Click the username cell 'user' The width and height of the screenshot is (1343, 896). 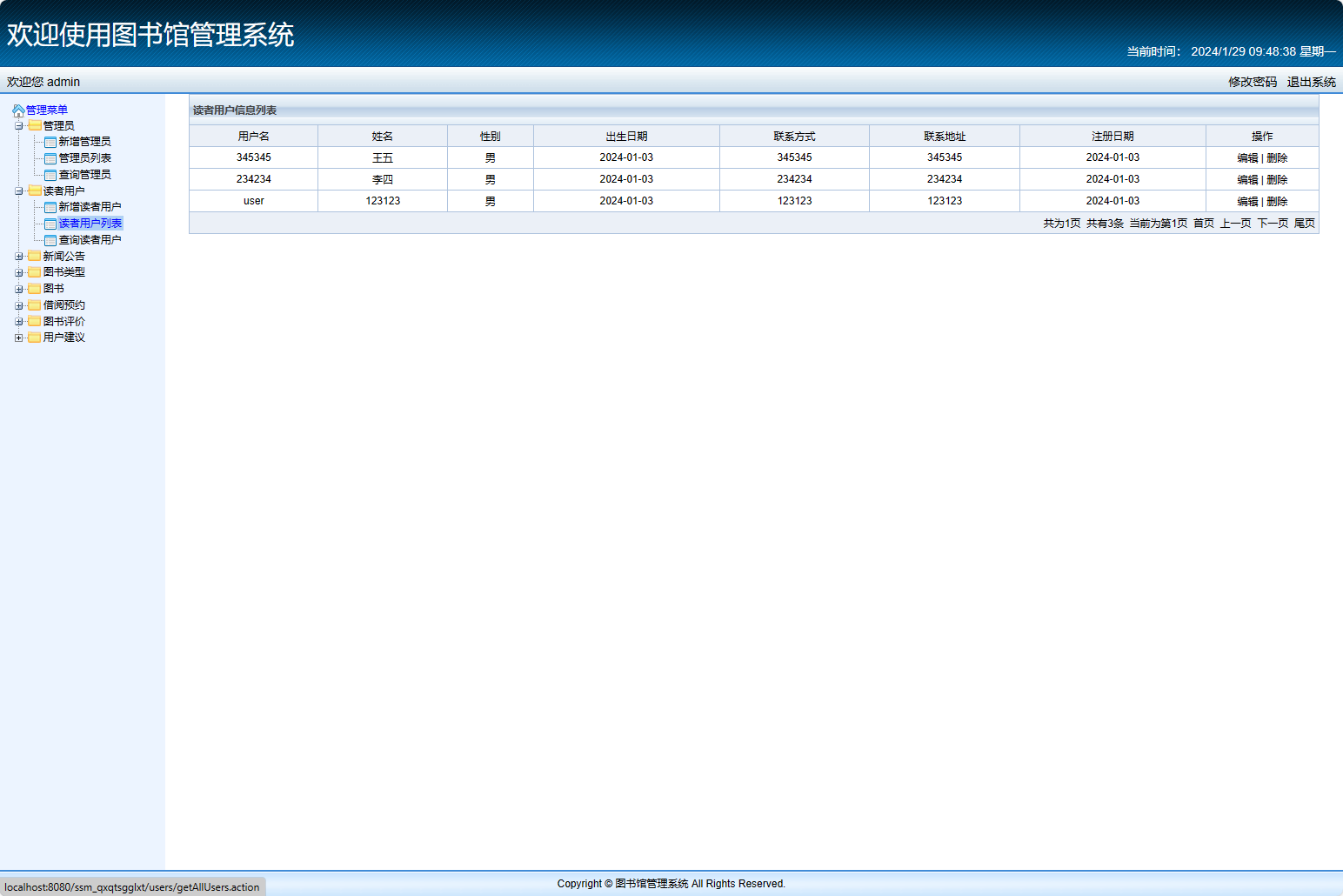click(x=254, y=201)
